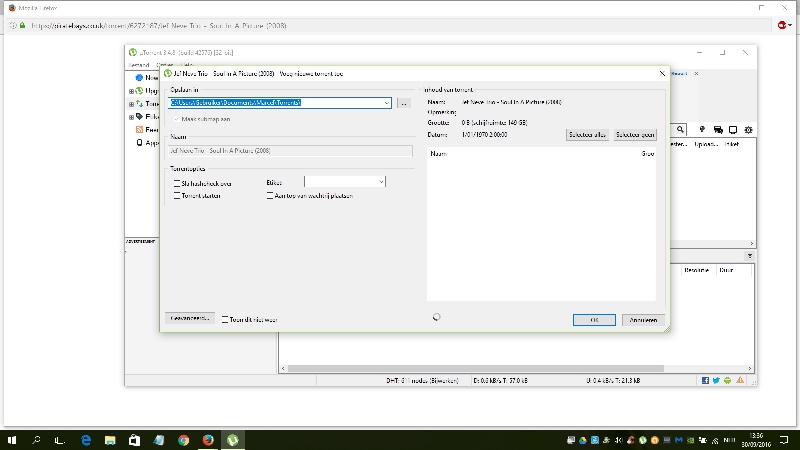Click the search magnifier icon in uTorrent toolbar
Viewport: 800px width, 450px height.
tap(680, 130)
